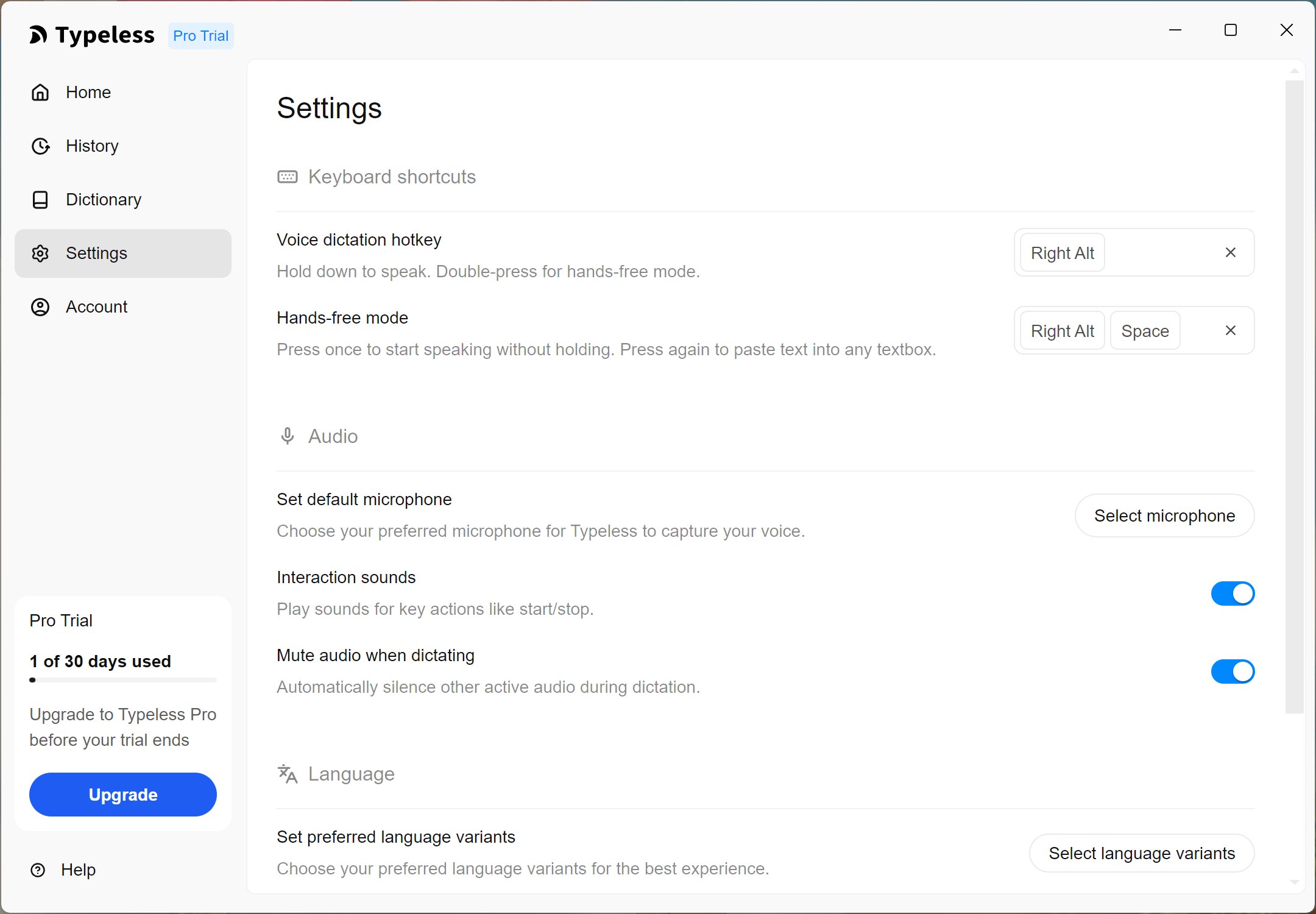Open the Select microphone dropdown

coord(1164,515)
